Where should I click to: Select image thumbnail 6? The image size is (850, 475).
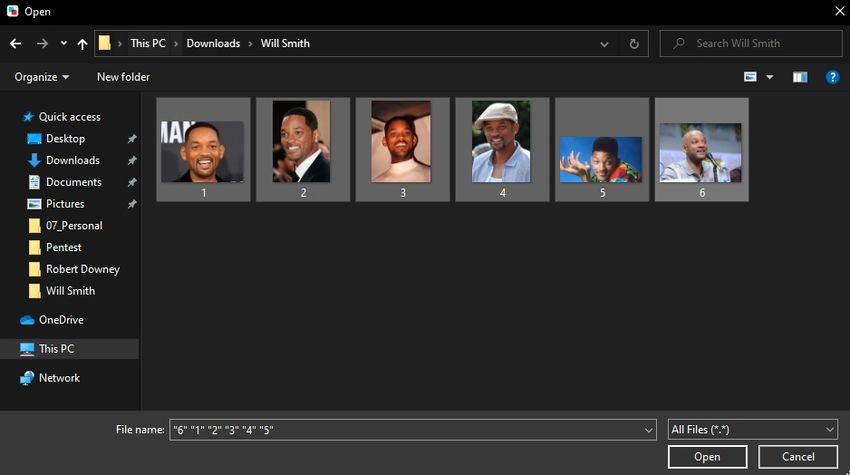click(702, 150)
